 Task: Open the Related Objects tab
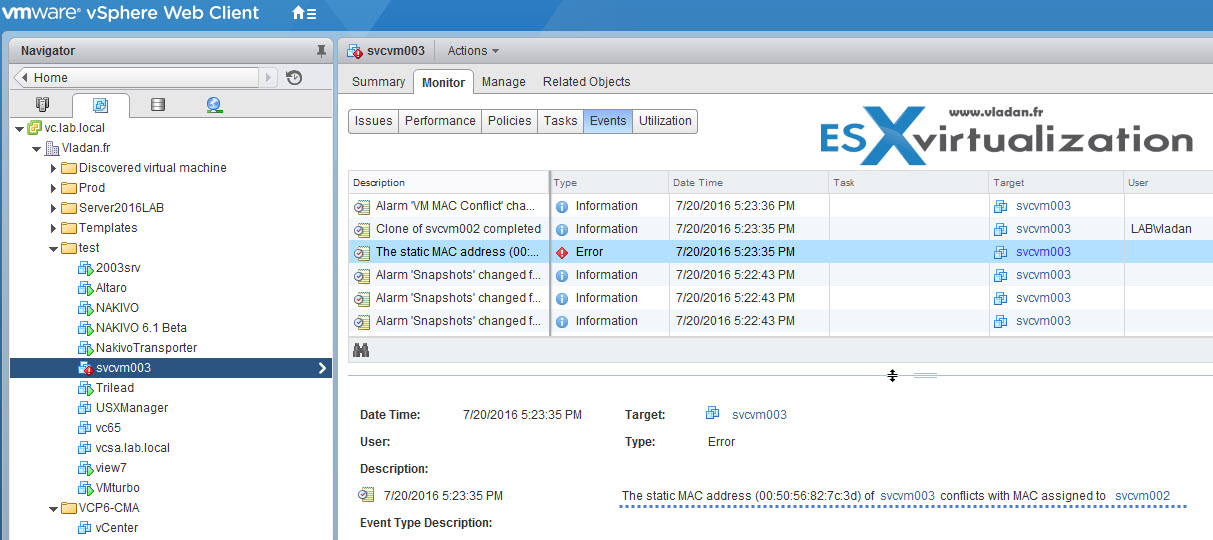pos(586,82)
